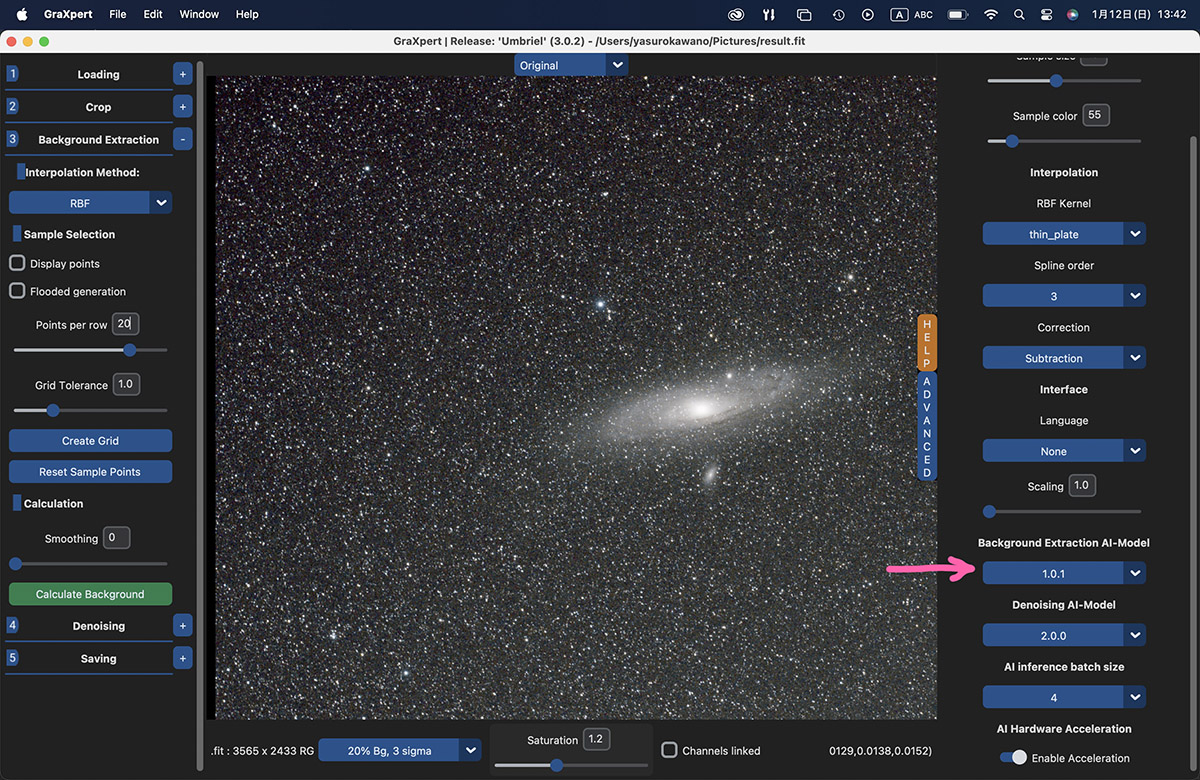
Task: Adjust the Scaling slider
Action: click(x=1064, y=511)
